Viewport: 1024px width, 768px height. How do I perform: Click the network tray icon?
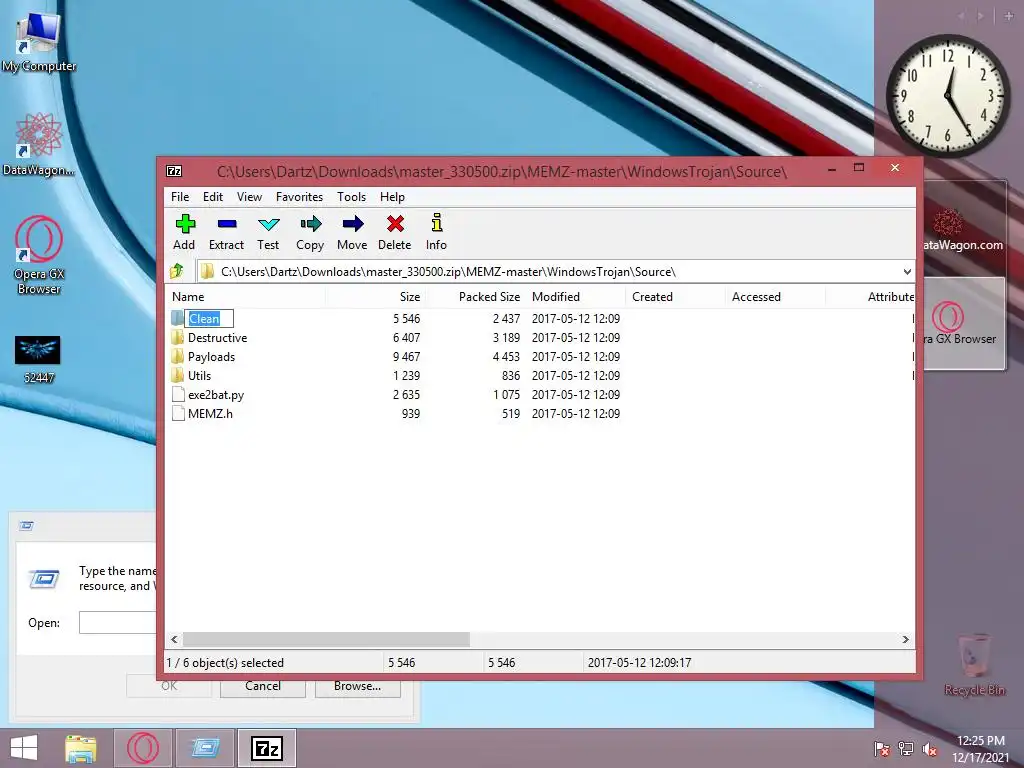coord(906,749)
